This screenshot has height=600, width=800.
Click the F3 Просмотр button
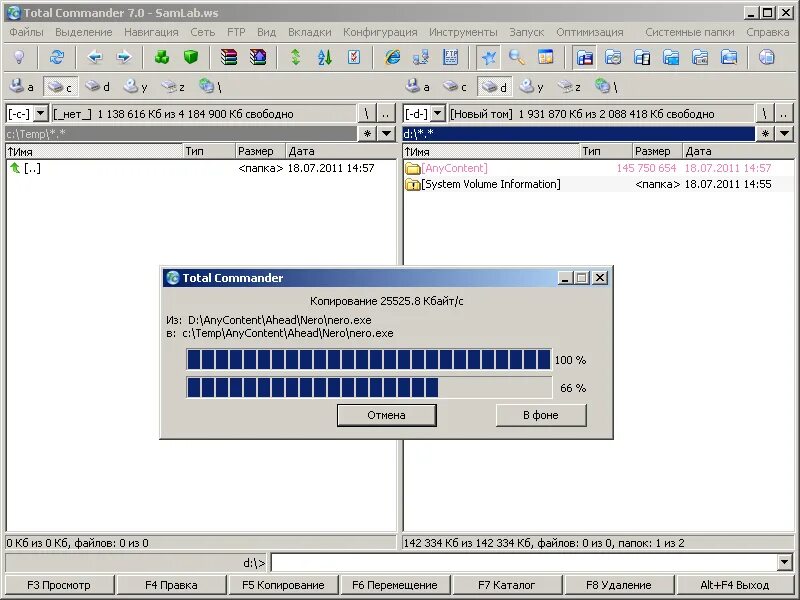(x=59, y=585)
